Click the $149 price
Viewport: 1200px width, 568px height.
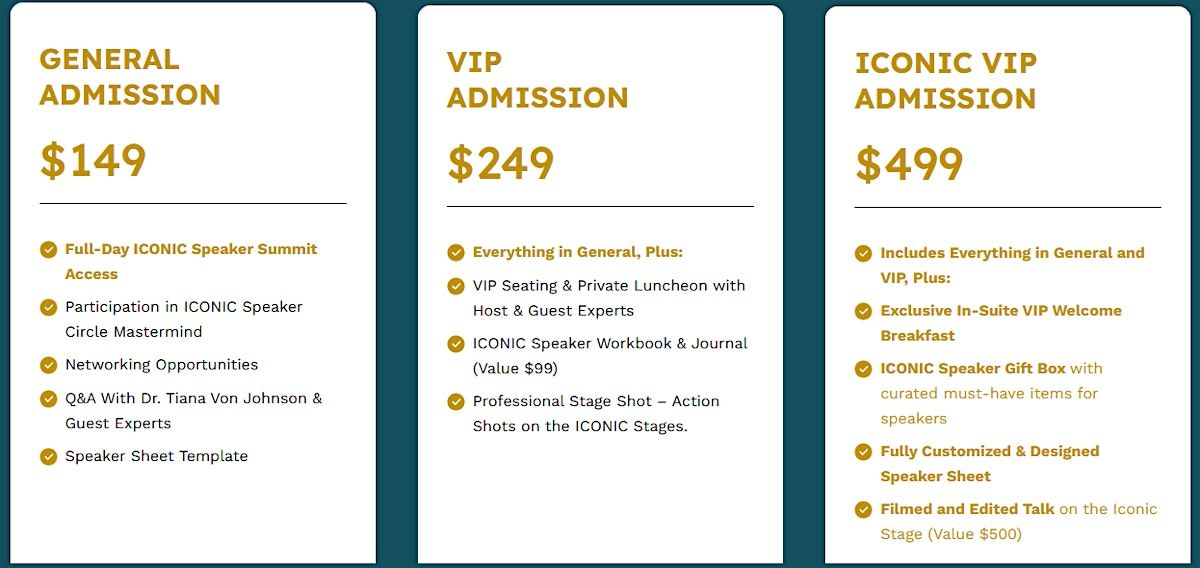click(93, 160)
